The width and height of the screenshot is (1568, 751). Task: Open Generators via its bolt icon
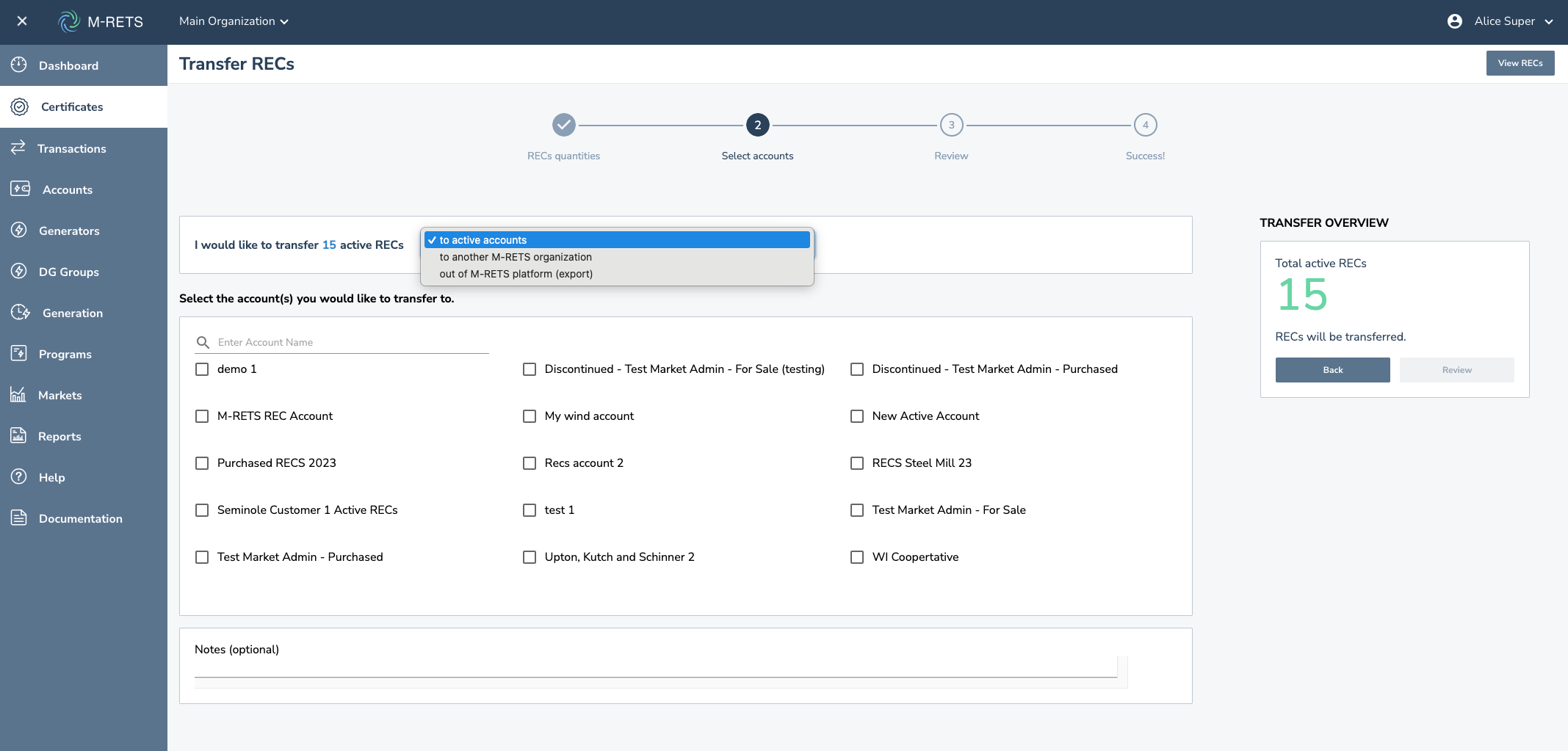point(19,230)
